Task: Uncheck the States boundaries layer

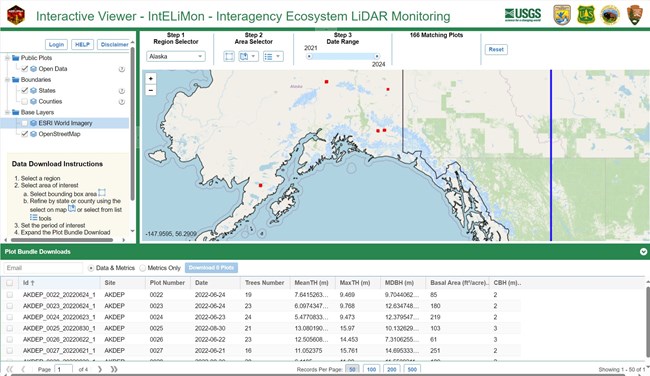Action: (25, 90)
